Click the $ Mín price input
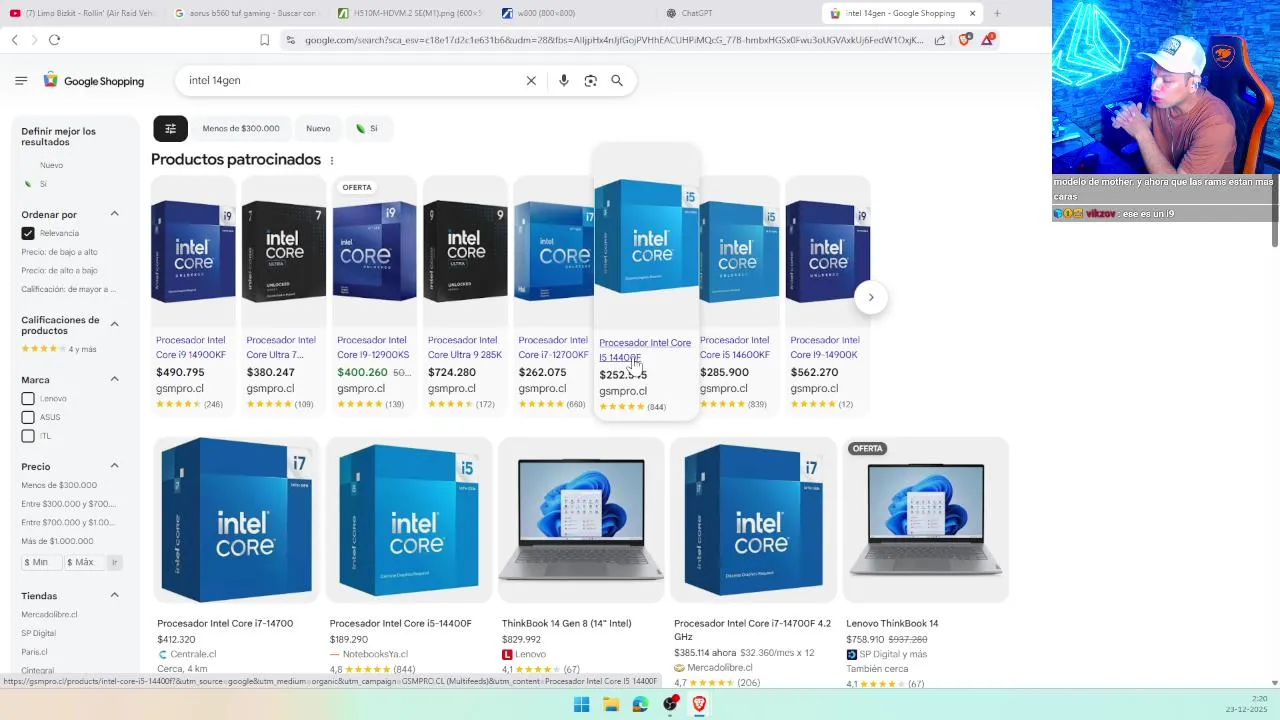Viewport: 1280px width, 720px height. 41,562
